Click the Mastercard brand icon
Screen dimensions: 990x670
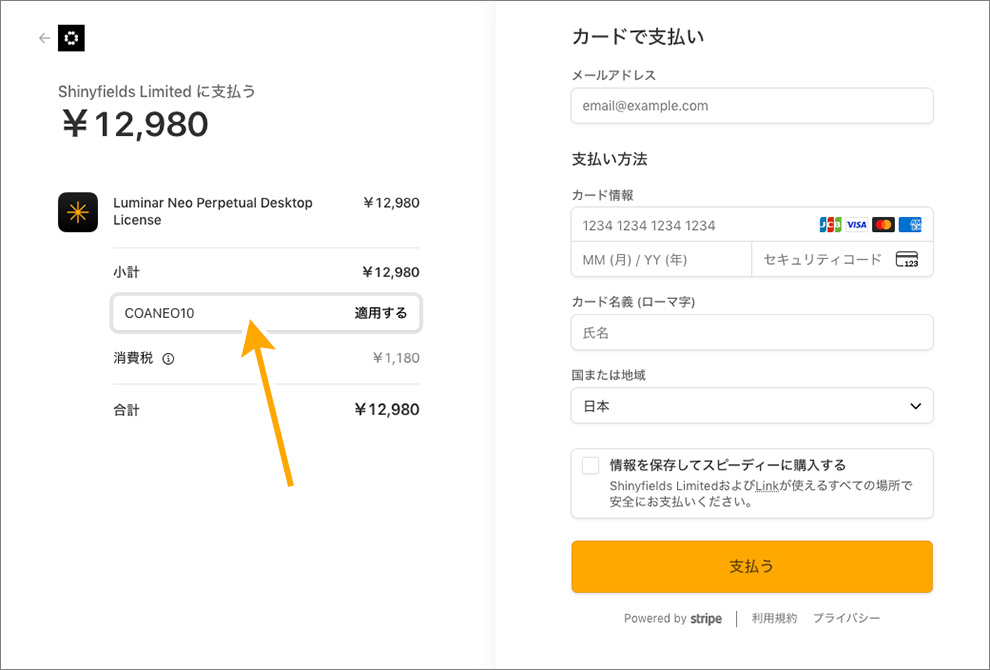coord(882,225)
